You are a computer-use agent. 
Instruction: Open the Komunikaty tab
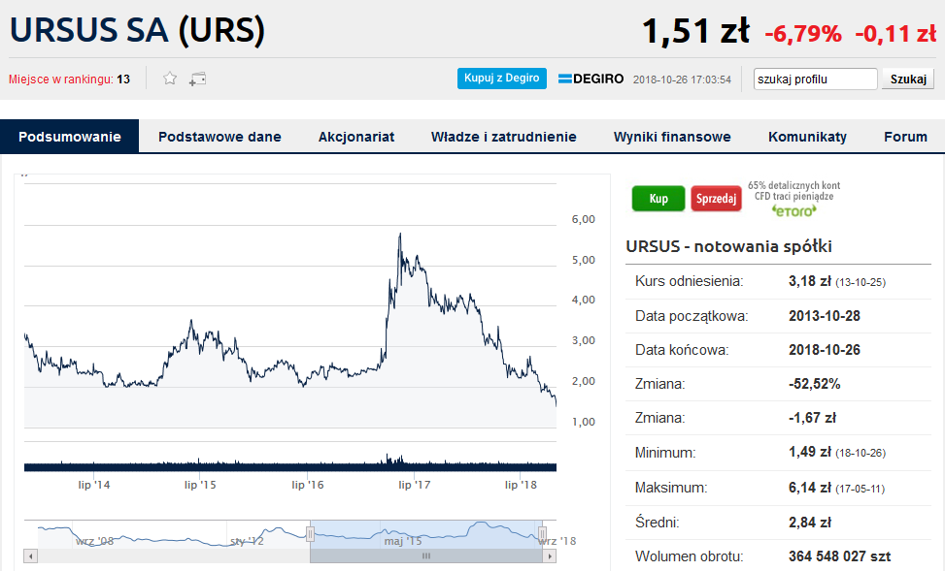807,137
